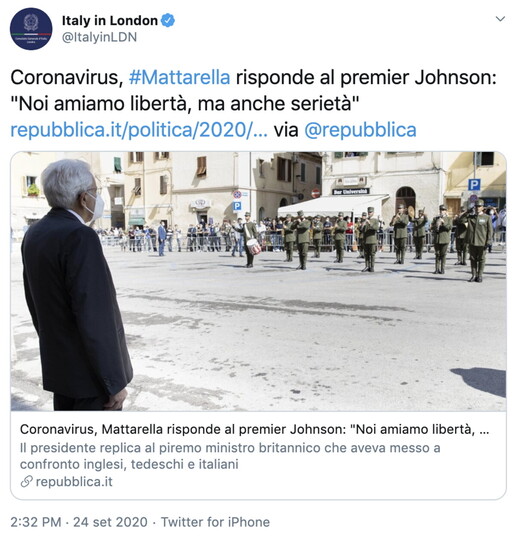Open the Italy in London profile avatar
Image resolution: width=519 pixels, height=543 pixels.
click(x=31, y=29)
